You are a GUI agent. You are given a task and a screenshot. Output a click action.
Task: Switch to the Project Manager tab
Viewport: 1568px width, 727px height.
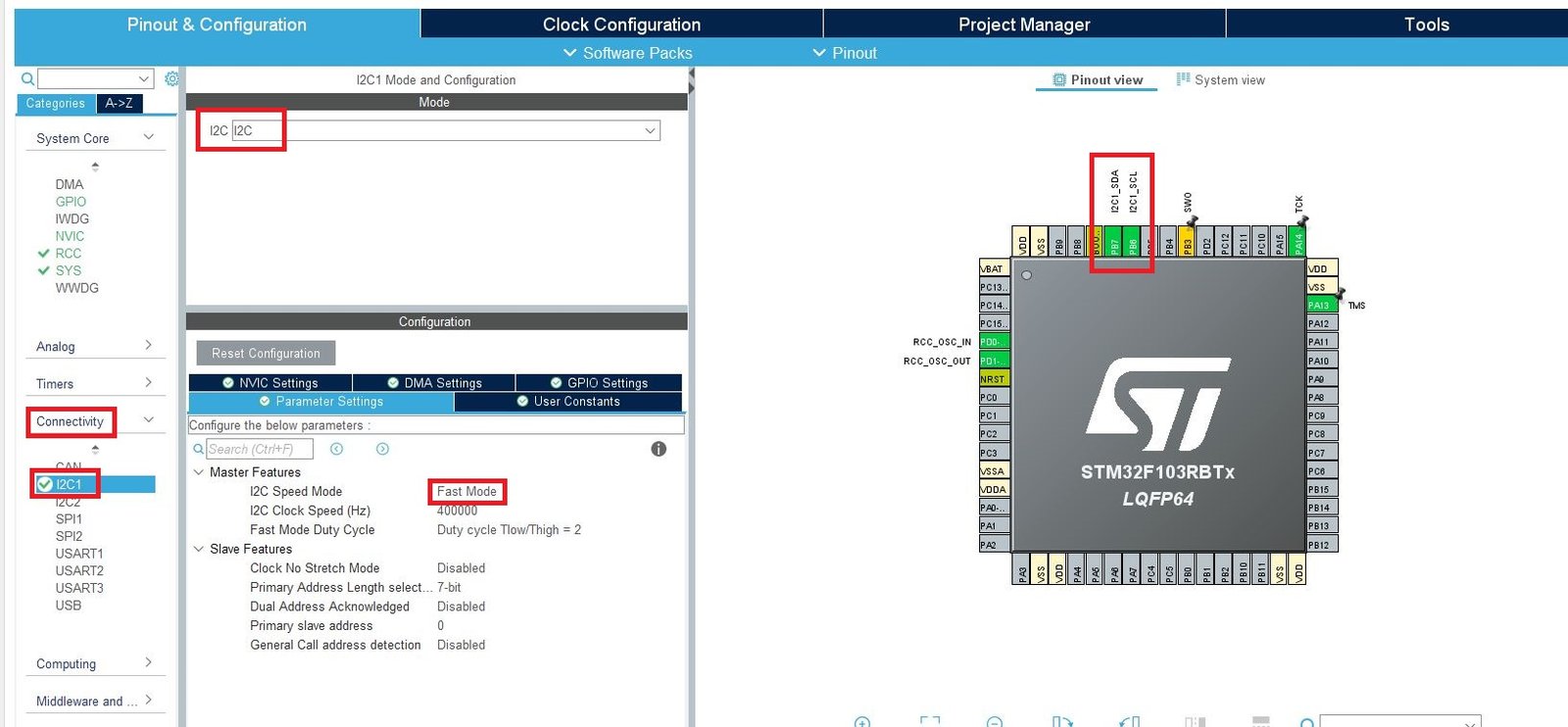(1024, 24)
